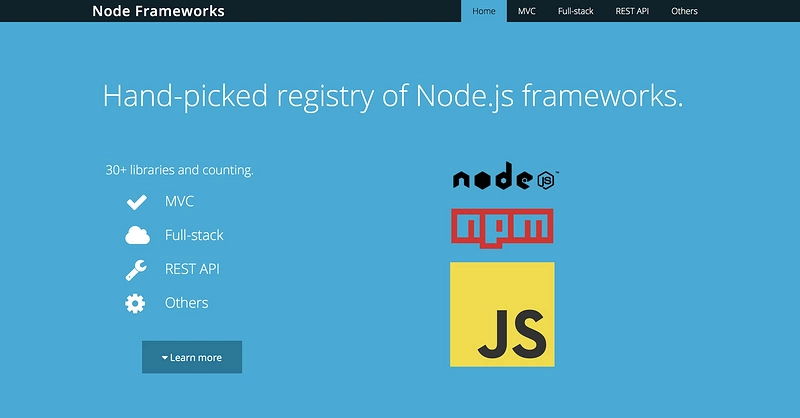The image size is (800, 418).
Task: Click the yellow JS logo
Action: tap(502, 314)
